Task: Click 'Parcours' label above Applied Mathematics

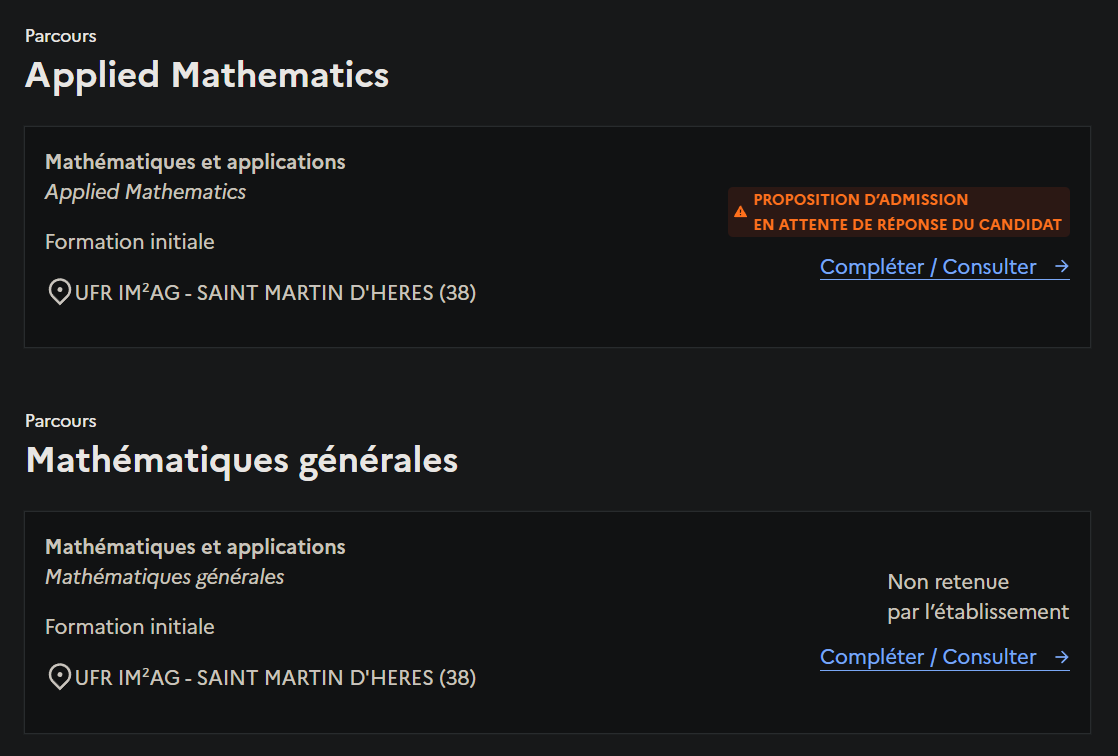Action: [61, 36]
